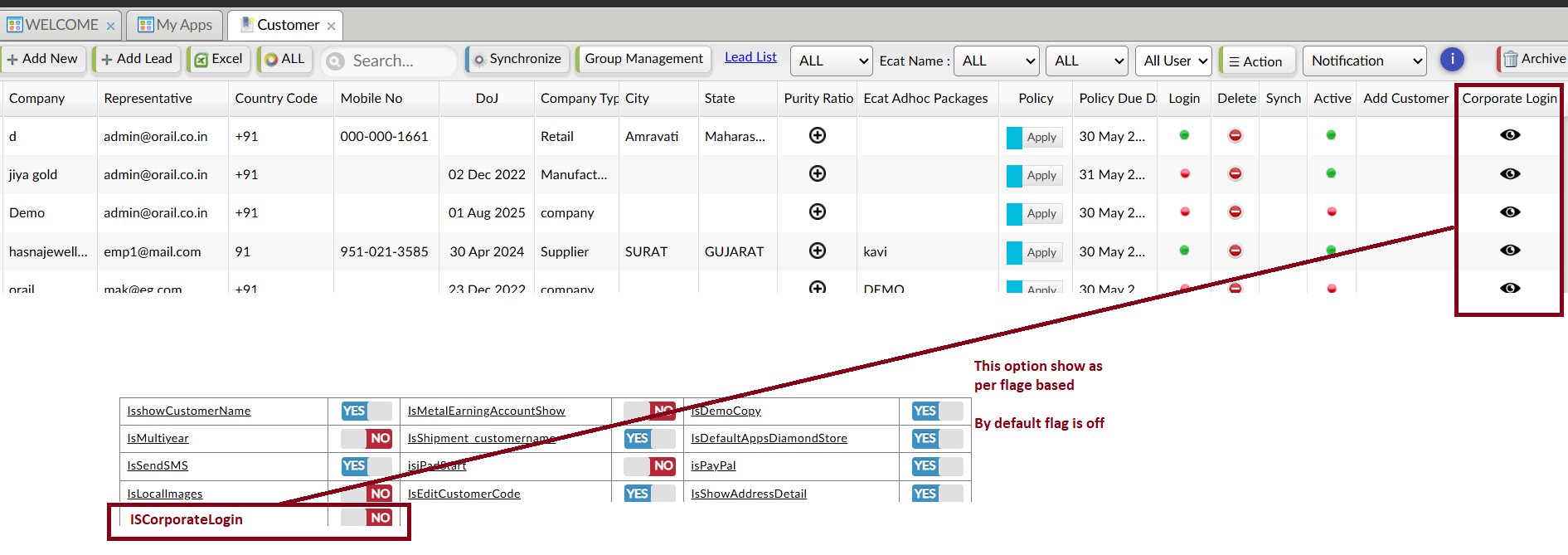Switch to the My Apps tab
The height and width of the screenshot is (555, 1568).
pyautogui.click(x=175, y=25)
